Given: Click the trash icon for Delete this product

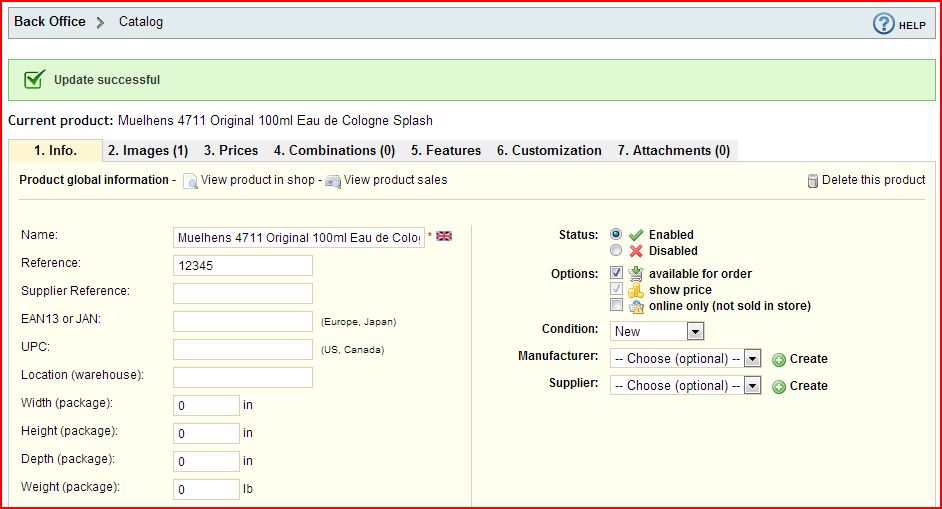Looking at the screenshot, I should coord(813,180).
